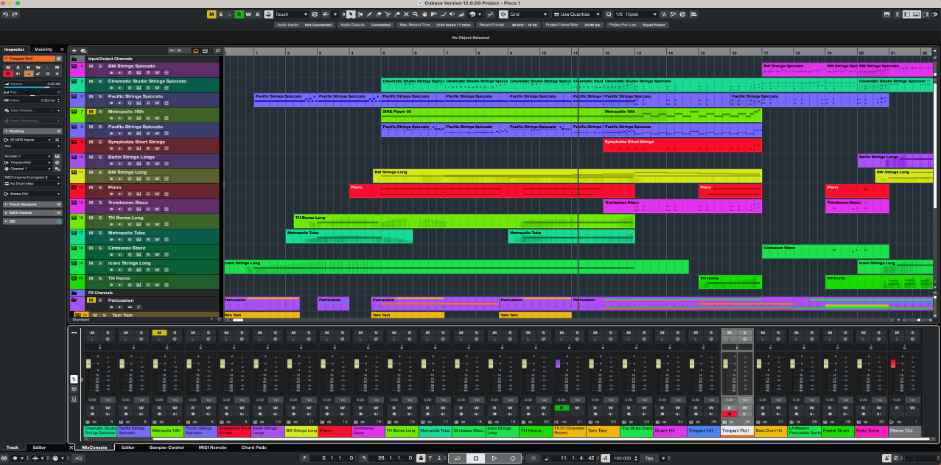Open the MixConsole lower zone tab
Viewport: 941px width, 465px height.
tap(94, 448)
